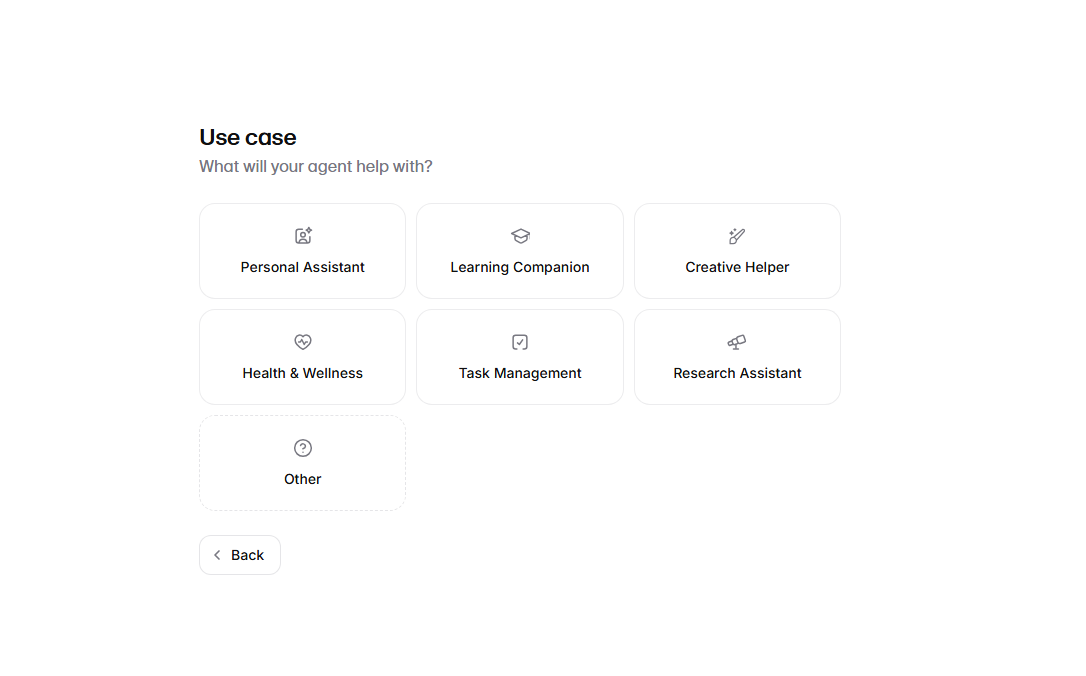Image resolution: width=1086 pixels, height=676 pixels.
Task: Click the left chevron beside Back
Action: pos(217,555)
